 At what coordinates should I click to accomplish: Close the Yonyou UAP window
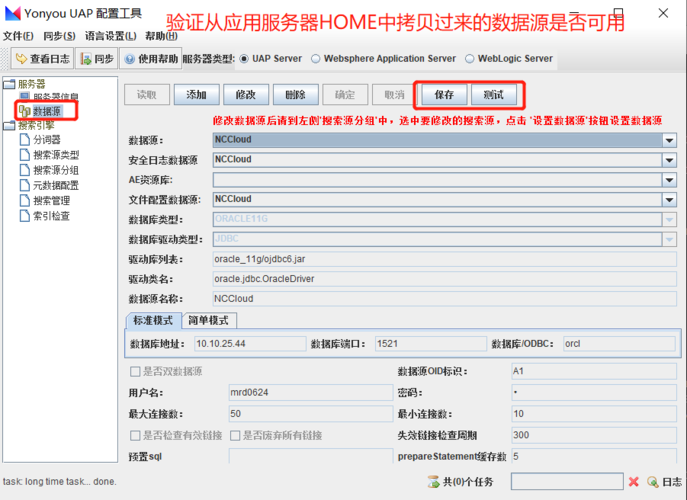(663, 13)
